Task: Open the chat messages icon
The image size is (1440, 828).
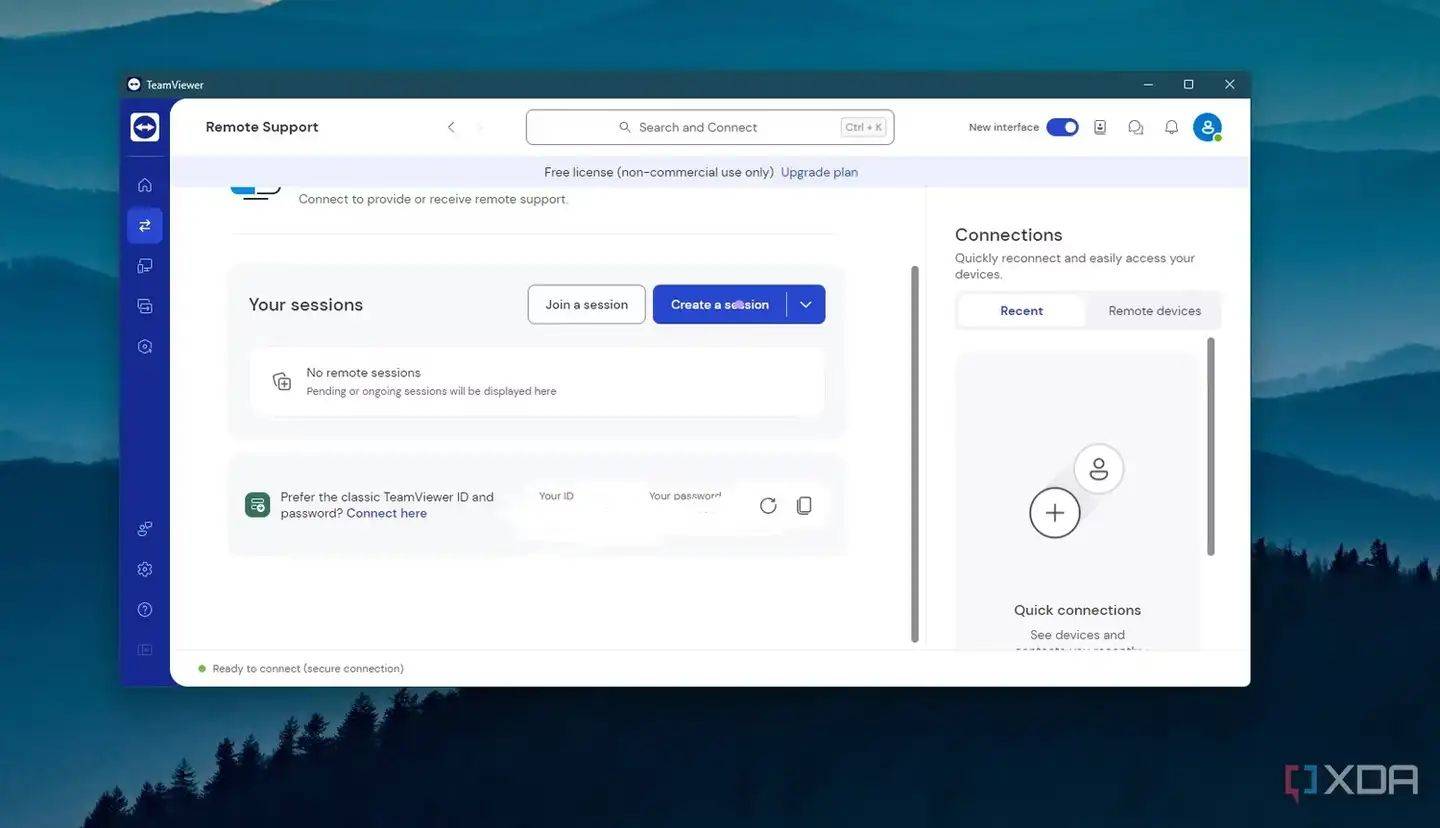Action: tap(1135, 127)
